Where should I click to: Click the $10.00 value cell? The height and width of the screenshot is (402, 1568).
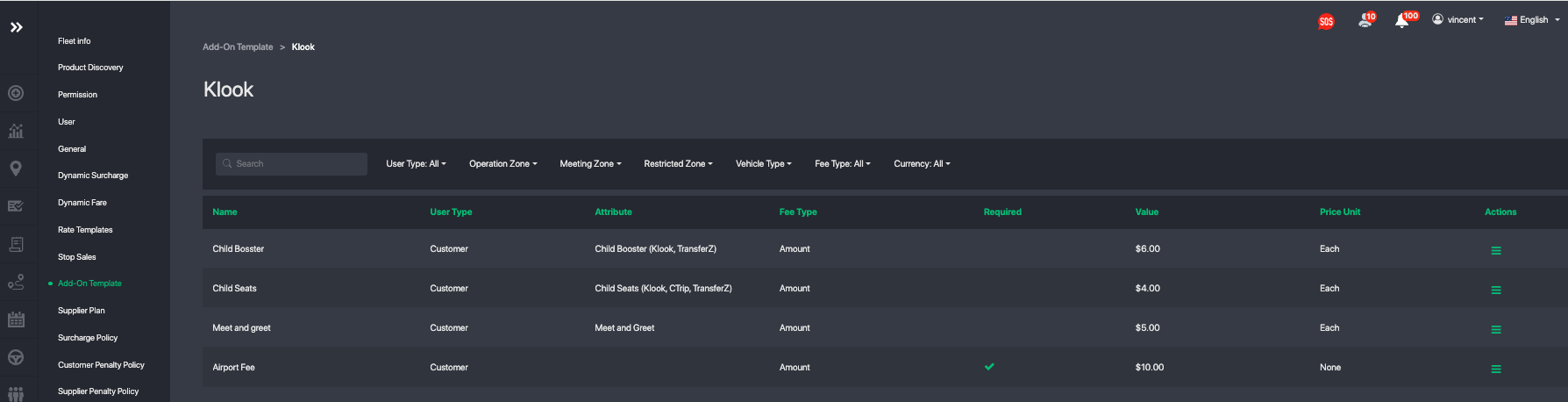pyautogui.click(x=1150, y=367)
